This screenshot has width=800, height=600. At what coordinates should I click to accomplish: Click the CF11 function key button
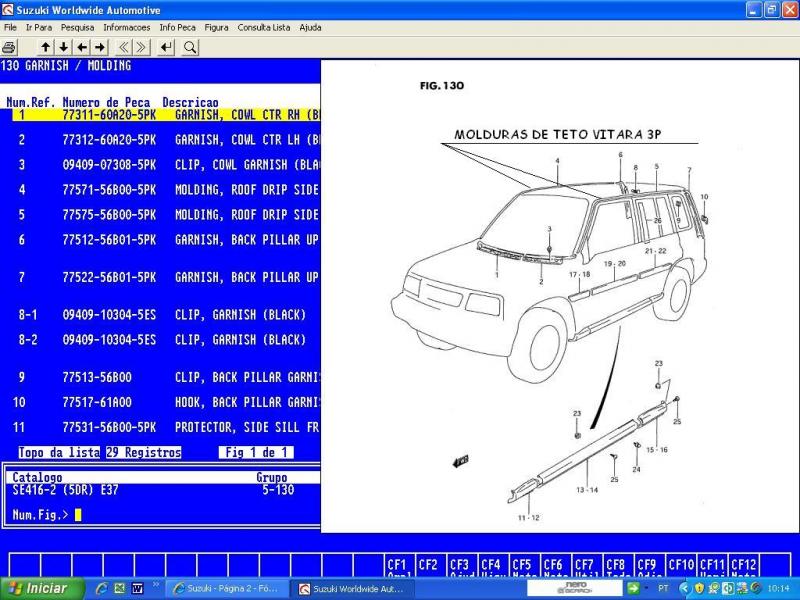[x=712, y=566]
